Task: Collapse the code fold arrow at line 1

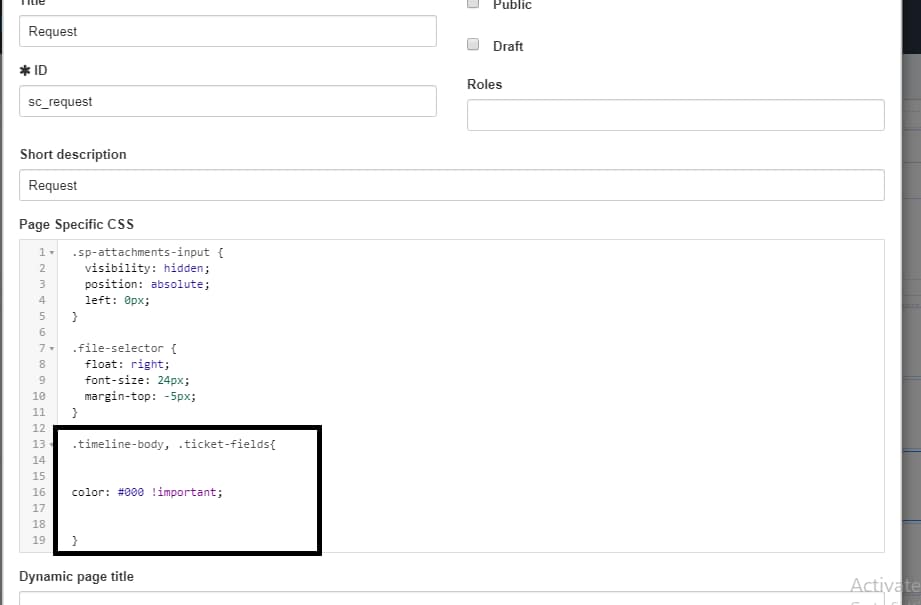Action: pos(52,253)
